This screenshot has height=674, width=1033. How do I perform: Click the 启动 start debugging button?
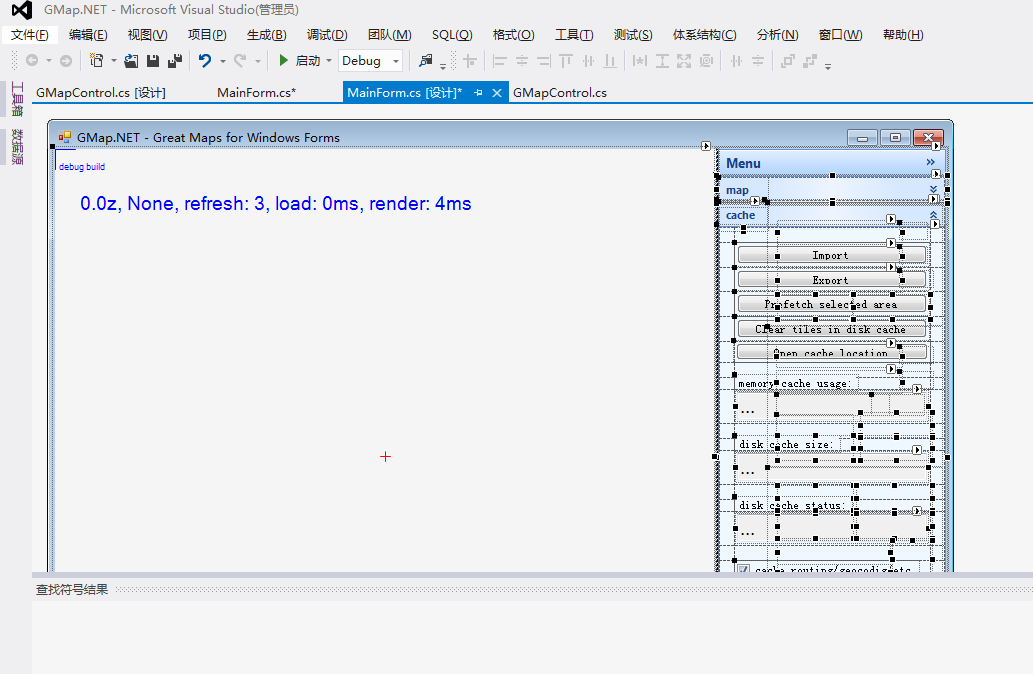pos(300,61)
